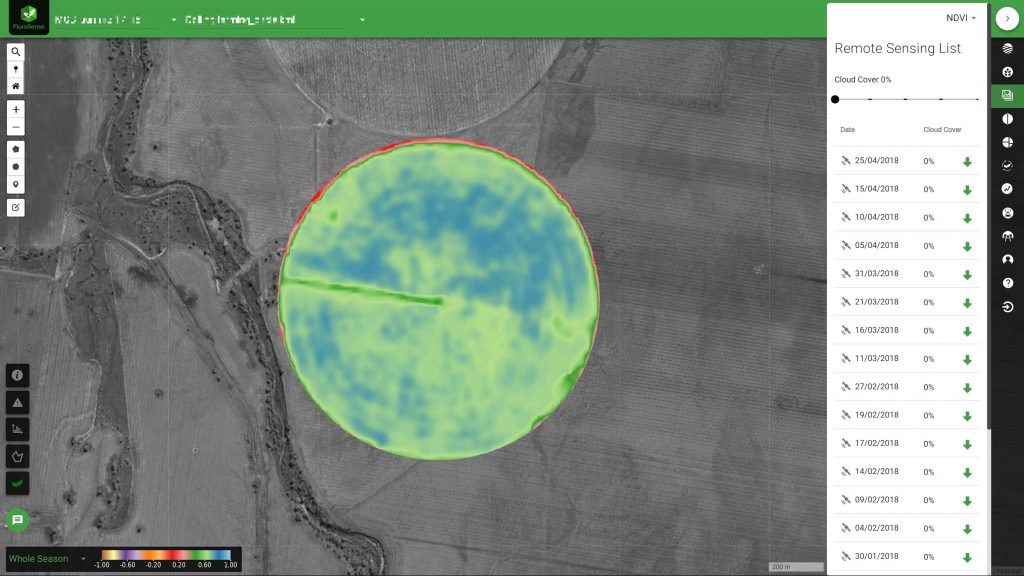Toggle satellite layer for 09/02/2018

(x=845, y=500)
